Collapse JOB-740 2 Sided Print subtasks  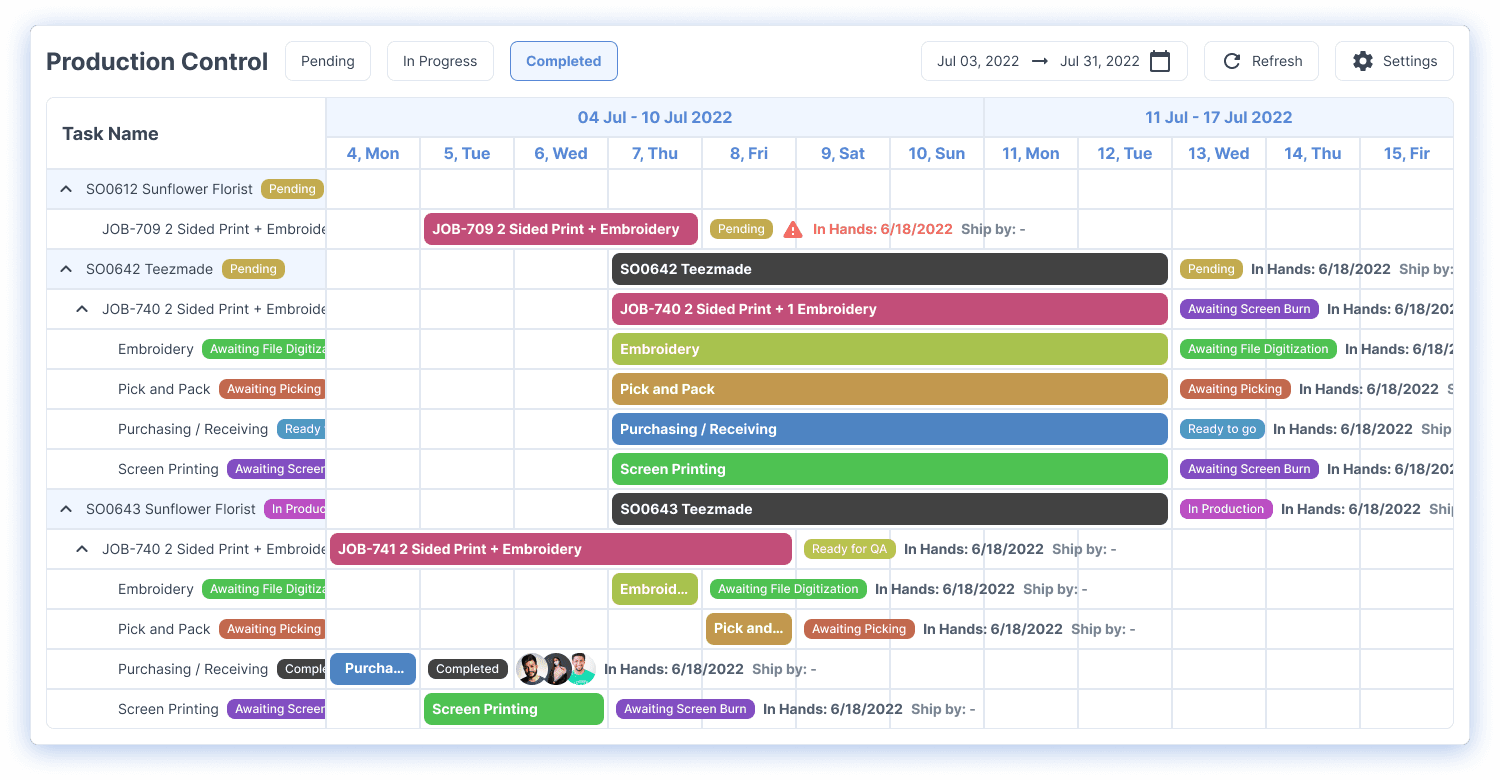[x=82, y=308]
